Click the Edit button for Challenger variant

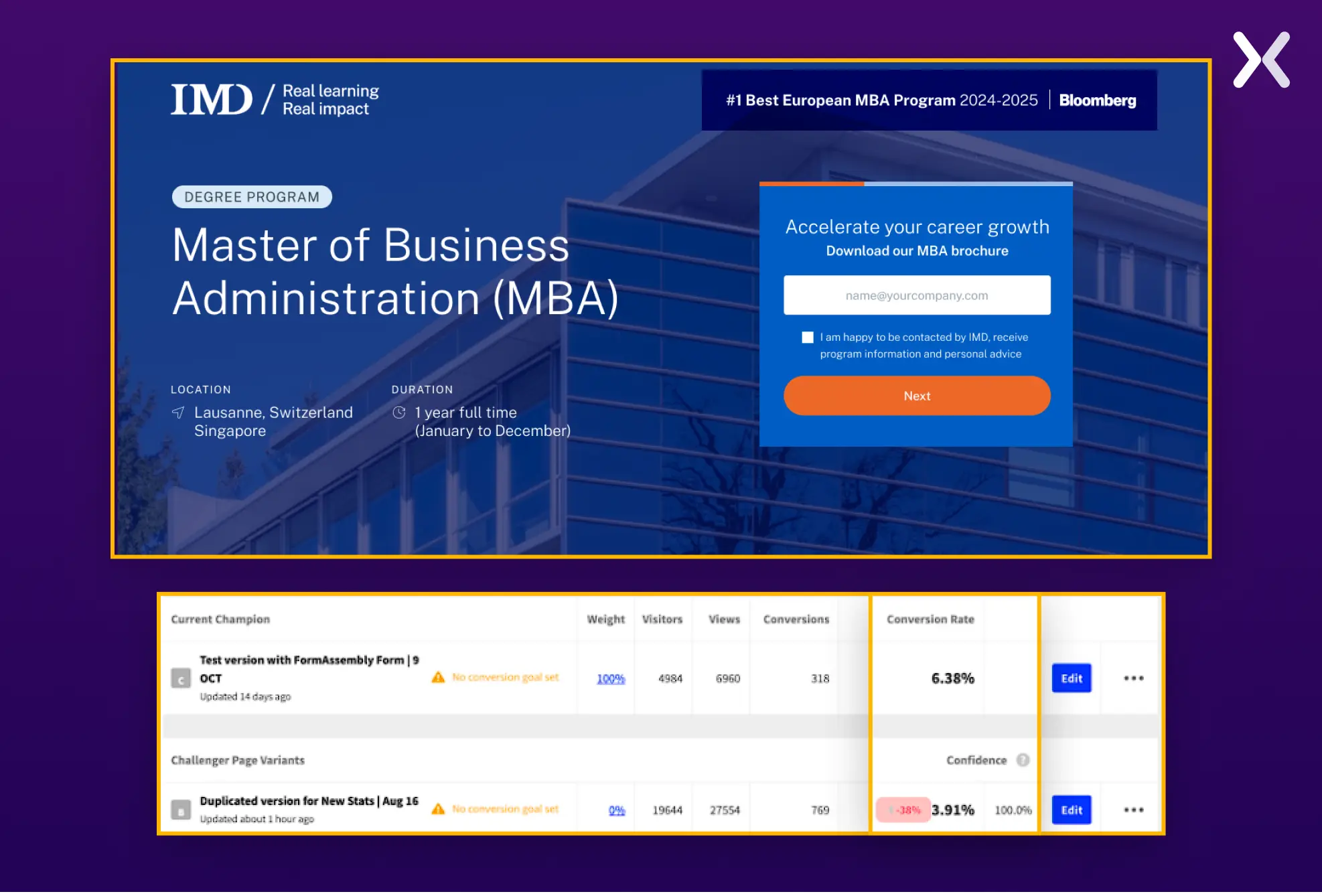(1071, 809)
